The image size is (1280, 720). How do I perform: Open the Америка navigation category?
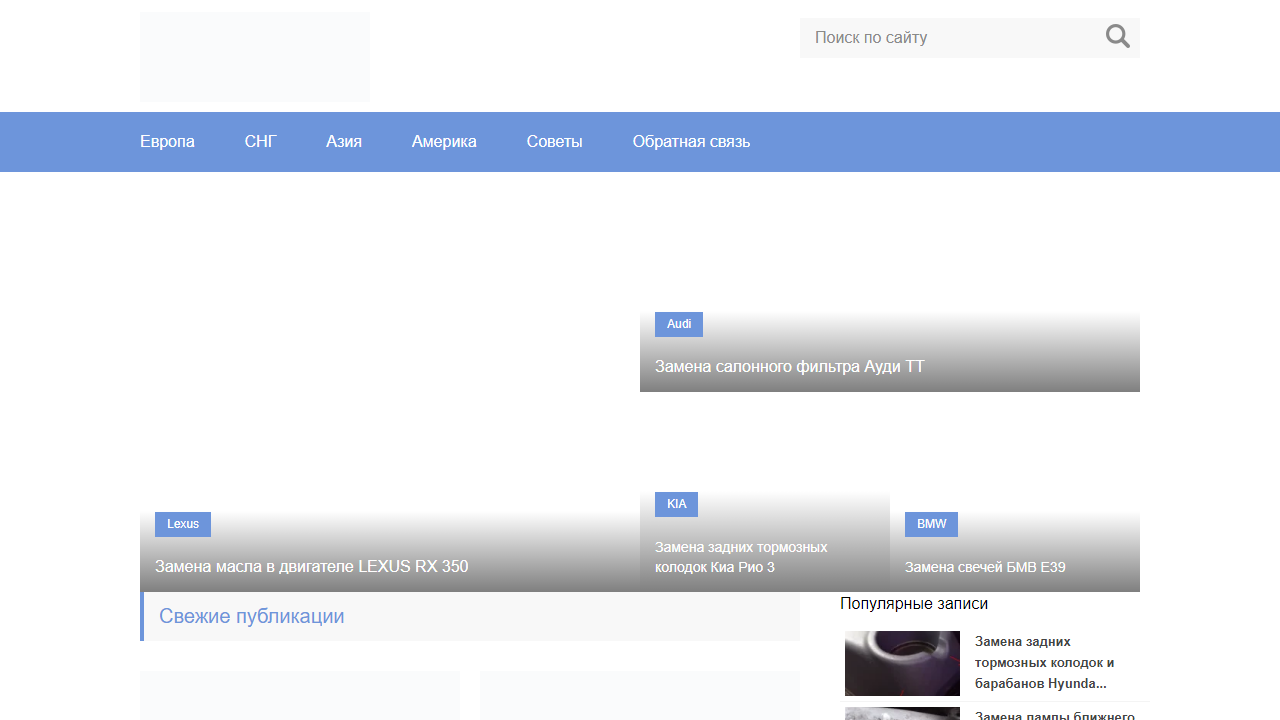pyautogui.click(x=444, y=142)
